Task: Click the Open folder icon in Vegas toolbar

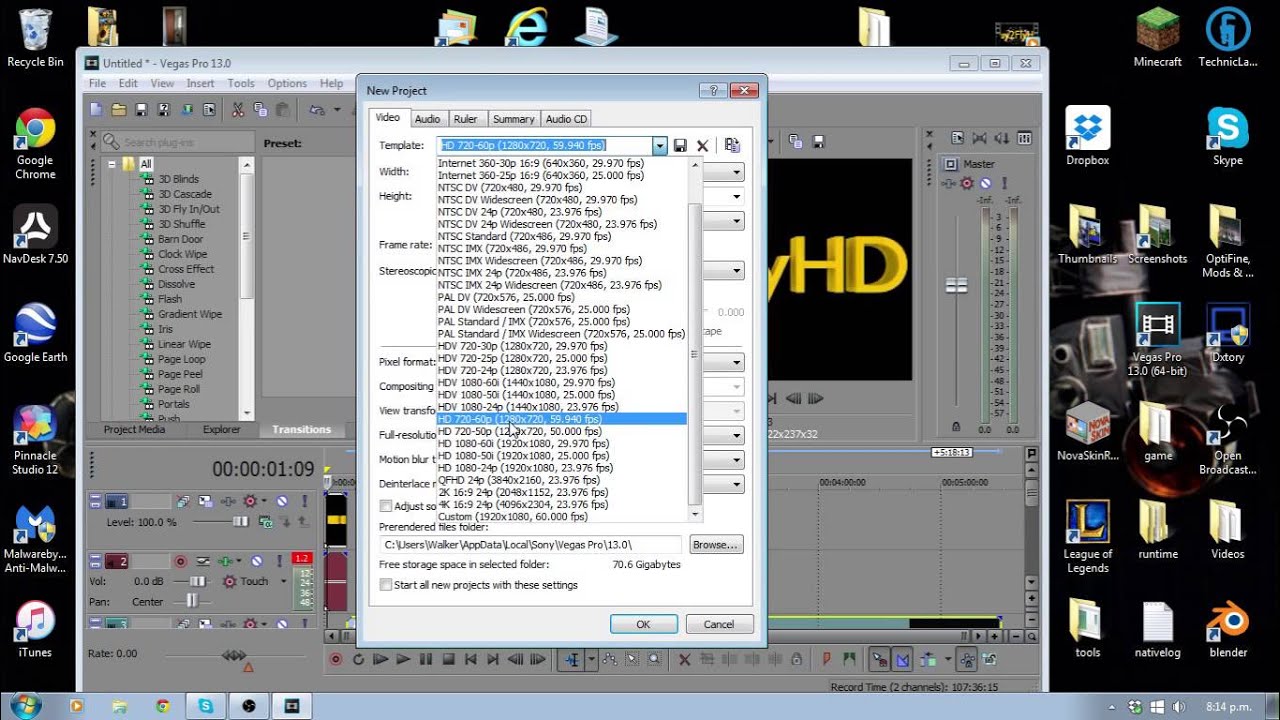Action: click(x=119, y=110)
